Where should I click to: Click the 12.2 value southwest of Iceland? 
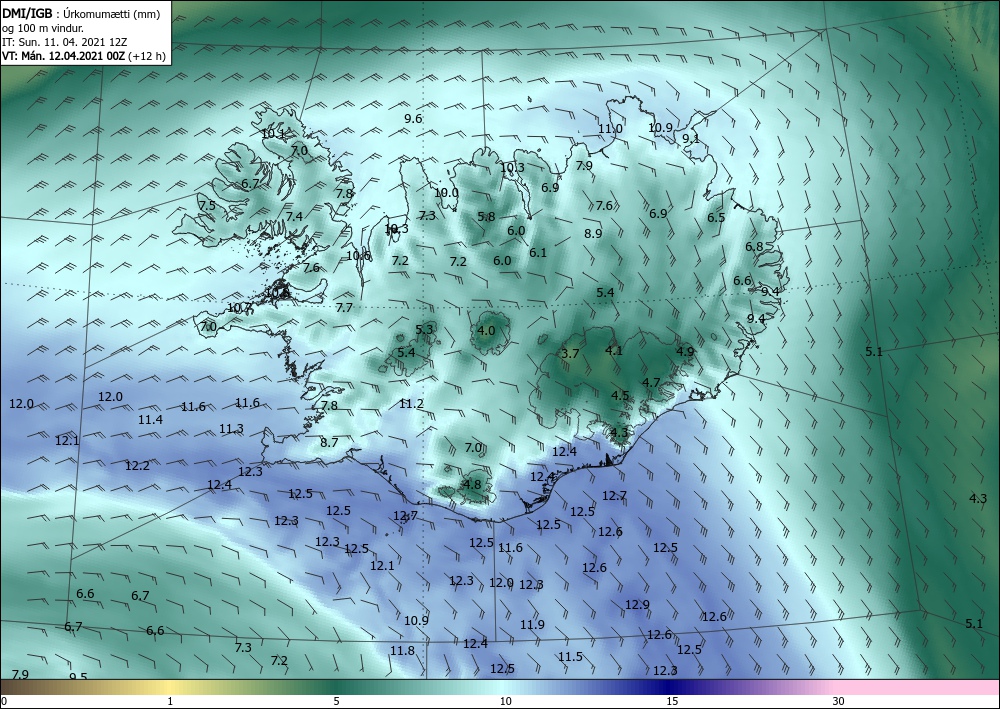pyautogui.click(x=137, y=466)
